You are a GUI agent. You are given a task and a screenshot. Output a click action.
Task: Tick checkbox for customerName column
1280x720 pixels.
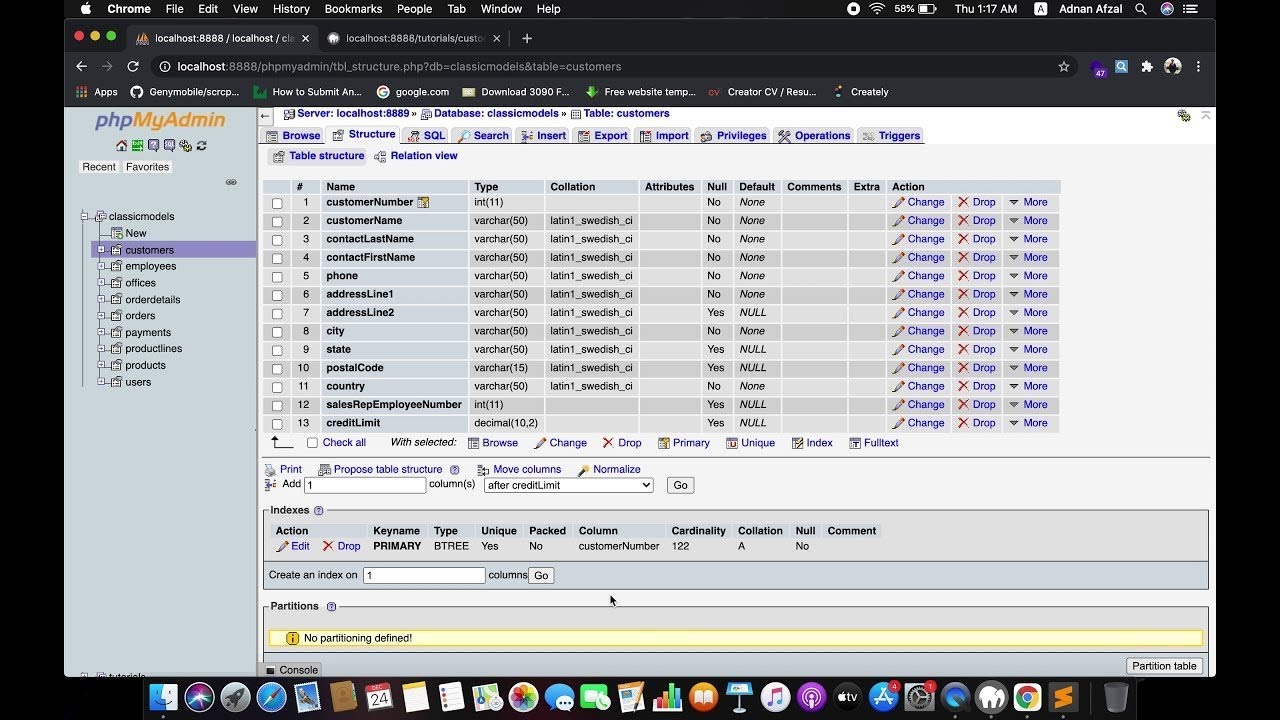point(277,221)
